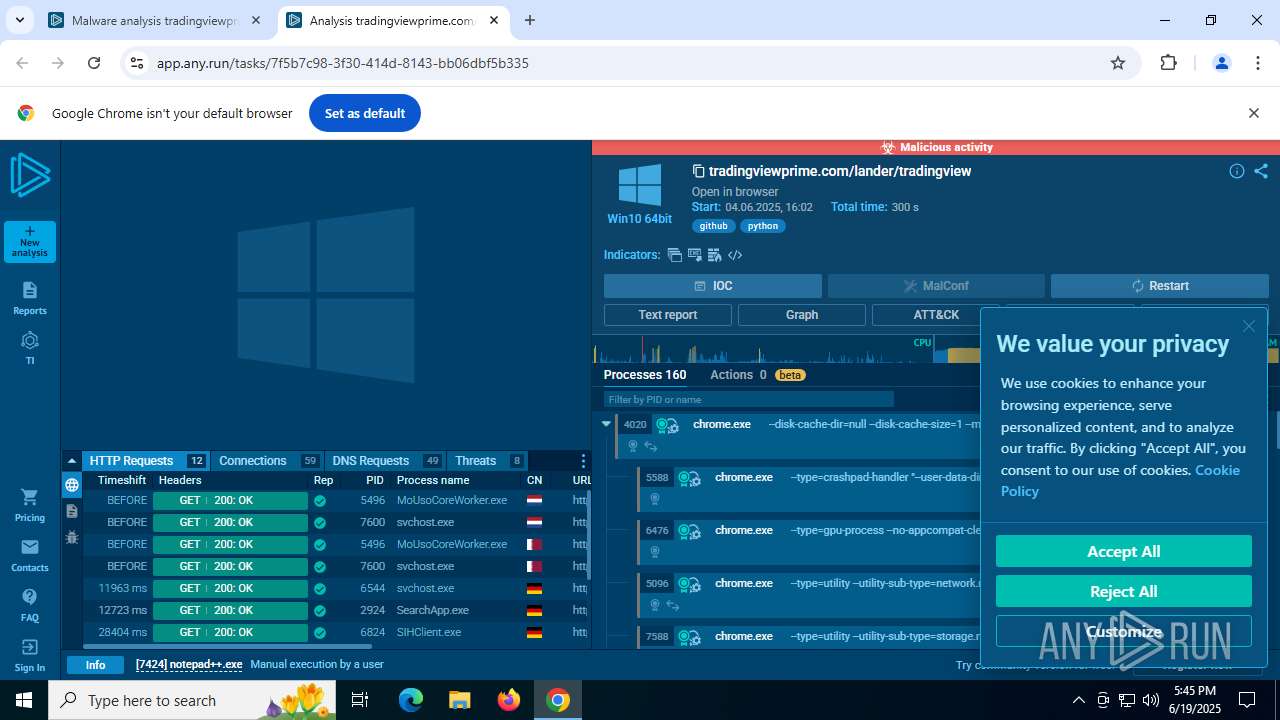This screenshot has width=1280, height=720.
Task: Click the github tag
Action: pos(714,226)
